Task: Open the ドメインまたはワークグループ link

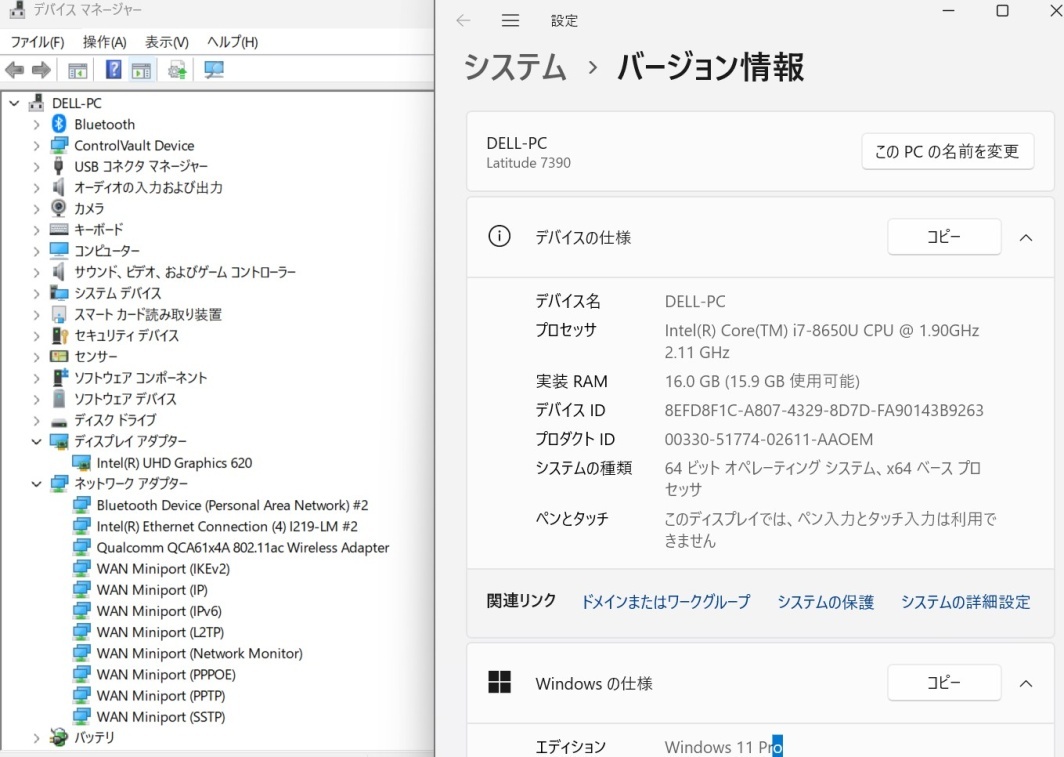Action: coord(666,602)
